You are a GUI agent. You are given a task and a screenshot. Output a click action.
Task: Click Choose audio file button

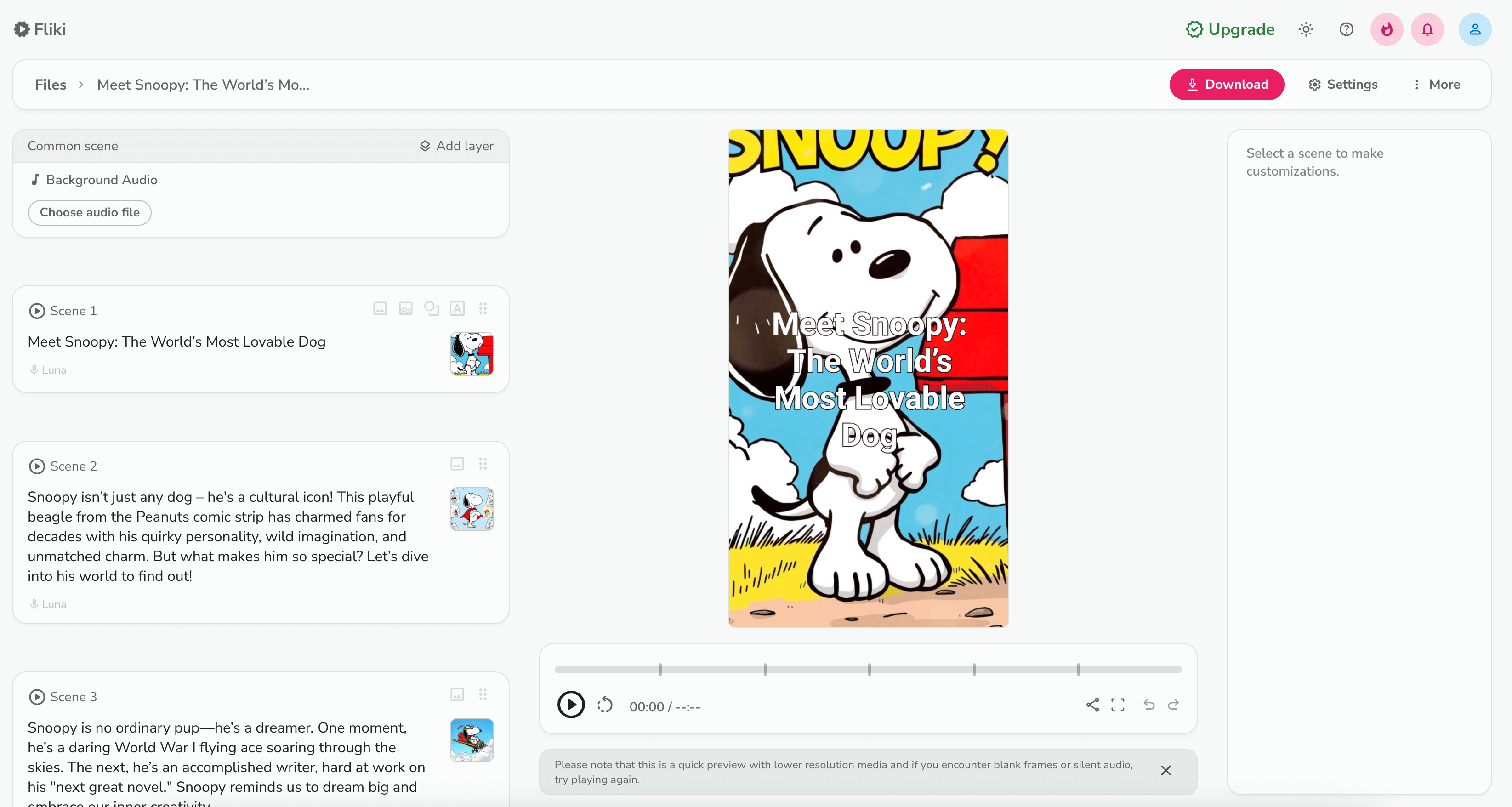pos(90,212)
